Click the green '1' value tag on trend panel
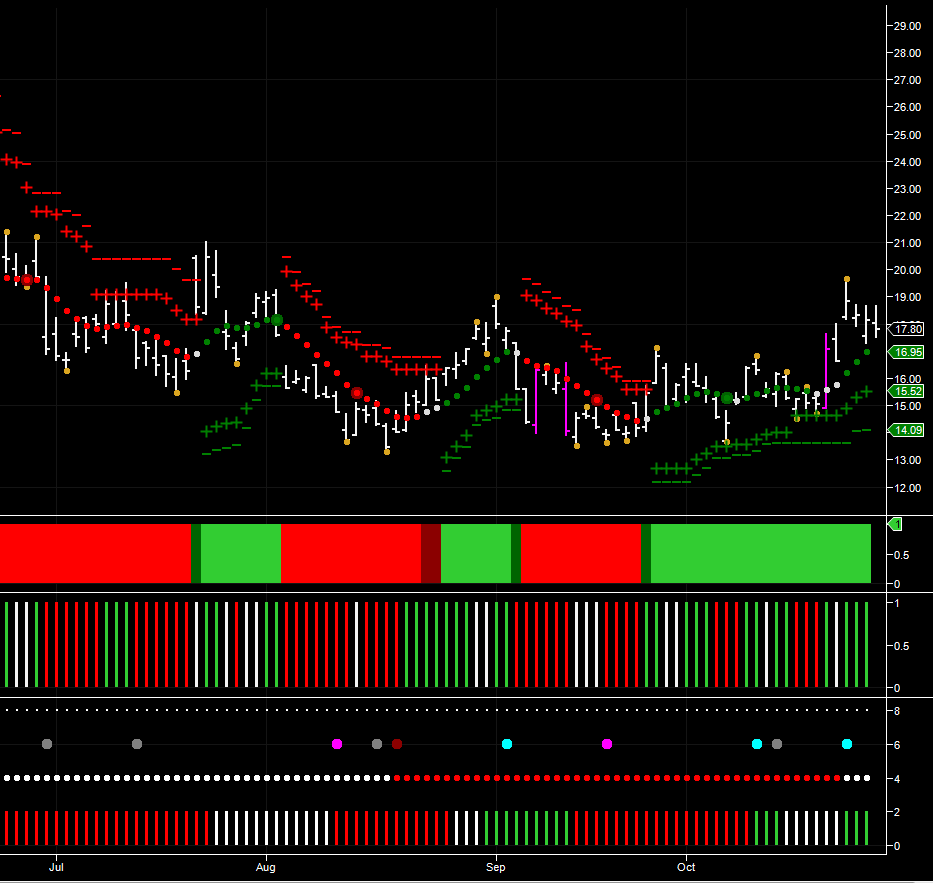933x883 pixels. [x=896, y=524]
